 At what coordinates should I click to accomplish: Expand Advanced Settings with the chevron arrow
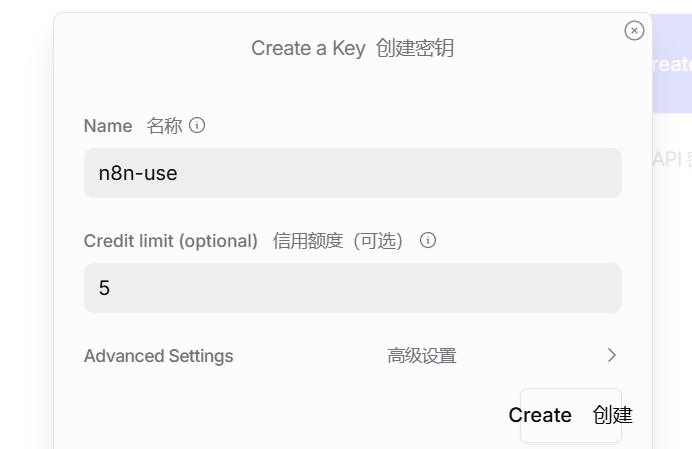pos(612,355)
